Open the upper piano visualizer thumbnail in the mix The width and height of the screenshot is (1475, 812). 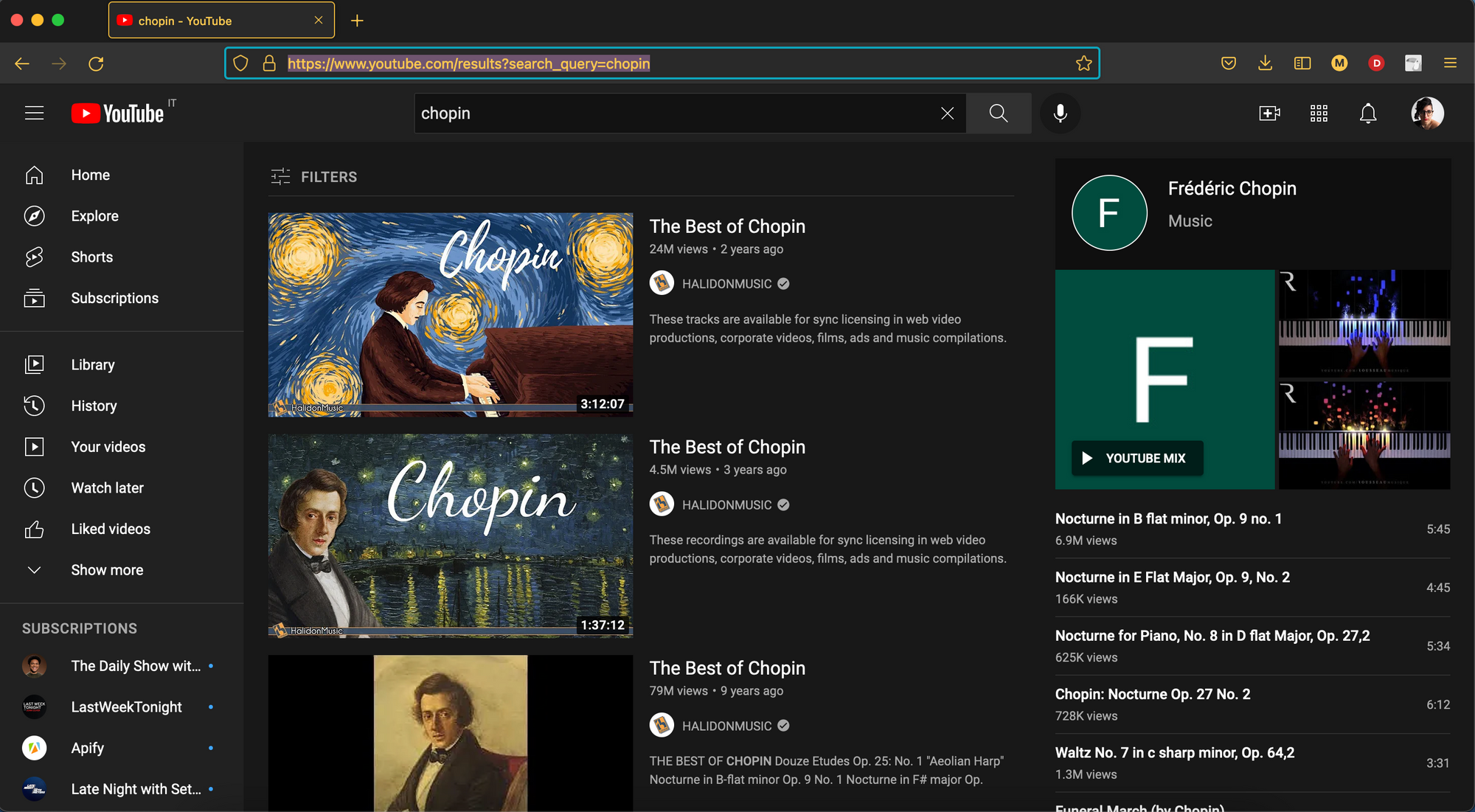[x=1364, y=324]
